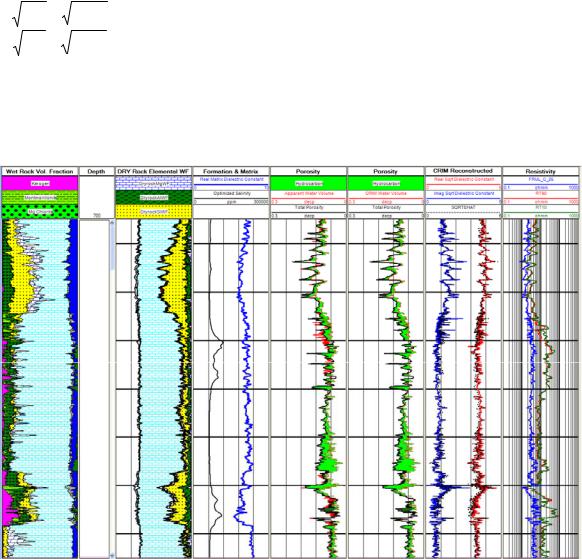Click Hydrocarbon legend above Apparent Water Volume

pyautogui.click(x=308, y=183)
